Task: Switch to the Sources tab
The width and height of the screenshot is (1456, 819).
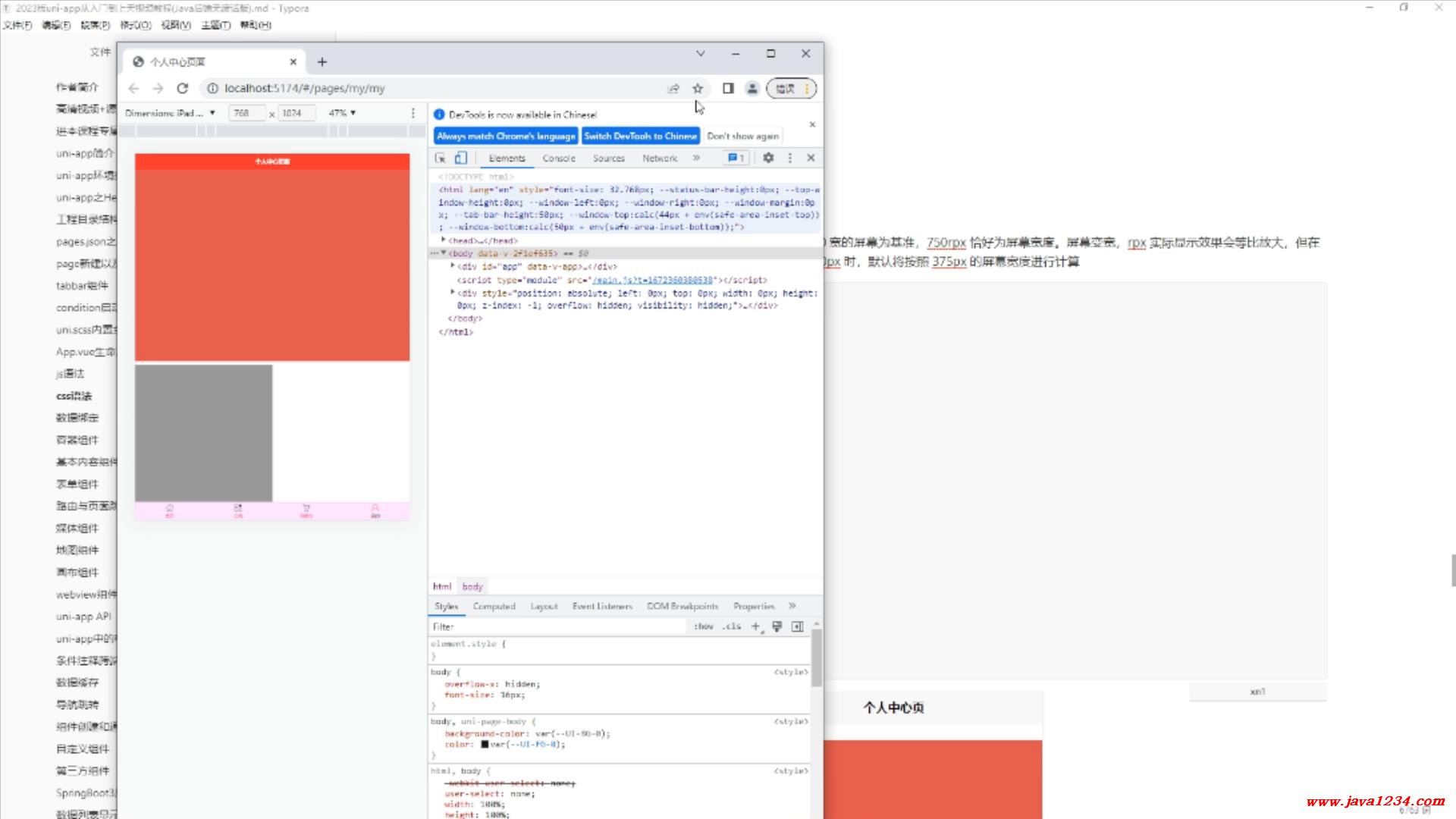Action: [609, 158]
